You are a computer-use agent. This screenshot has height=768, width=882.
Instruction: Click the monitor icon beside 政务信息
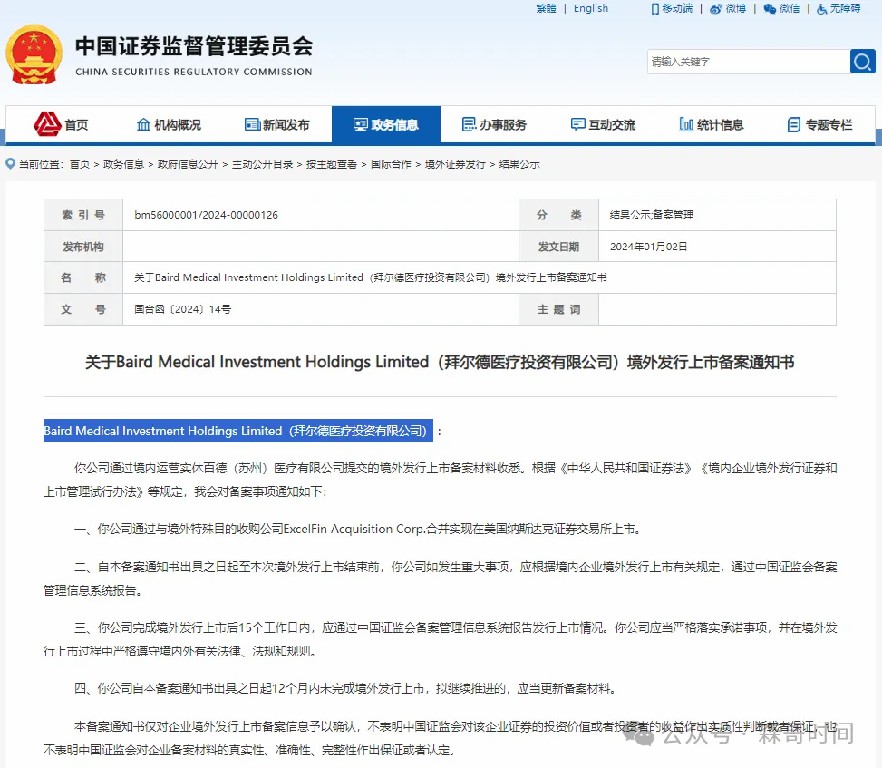pyautogui.click(x=361, y=124)
